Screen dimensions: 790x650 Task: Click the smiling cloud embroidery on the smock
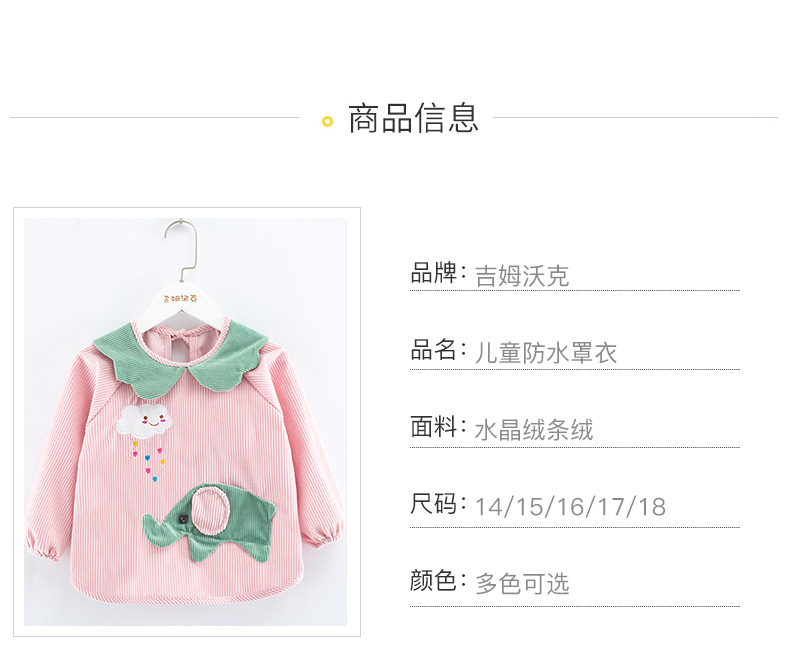pos(145,419)
